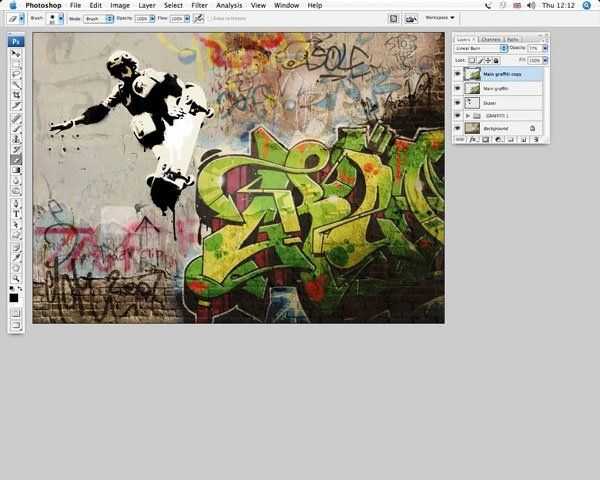Image resolution: width=600 pixels, height=480 pixels.
Task: Switch to the Channels tab
Action: (x=491, y=39)
